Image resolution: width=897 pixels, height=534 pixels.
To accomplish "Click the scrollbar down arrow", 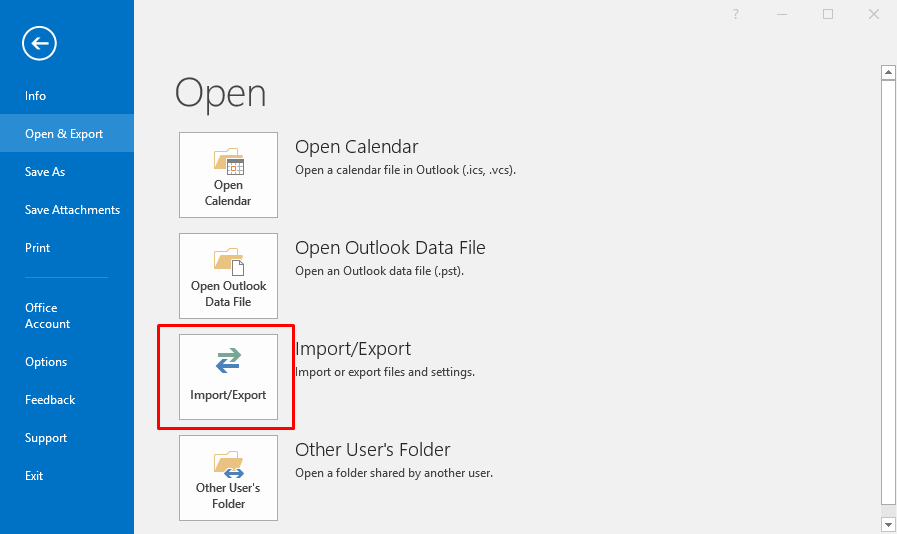I will coord(888,524).
